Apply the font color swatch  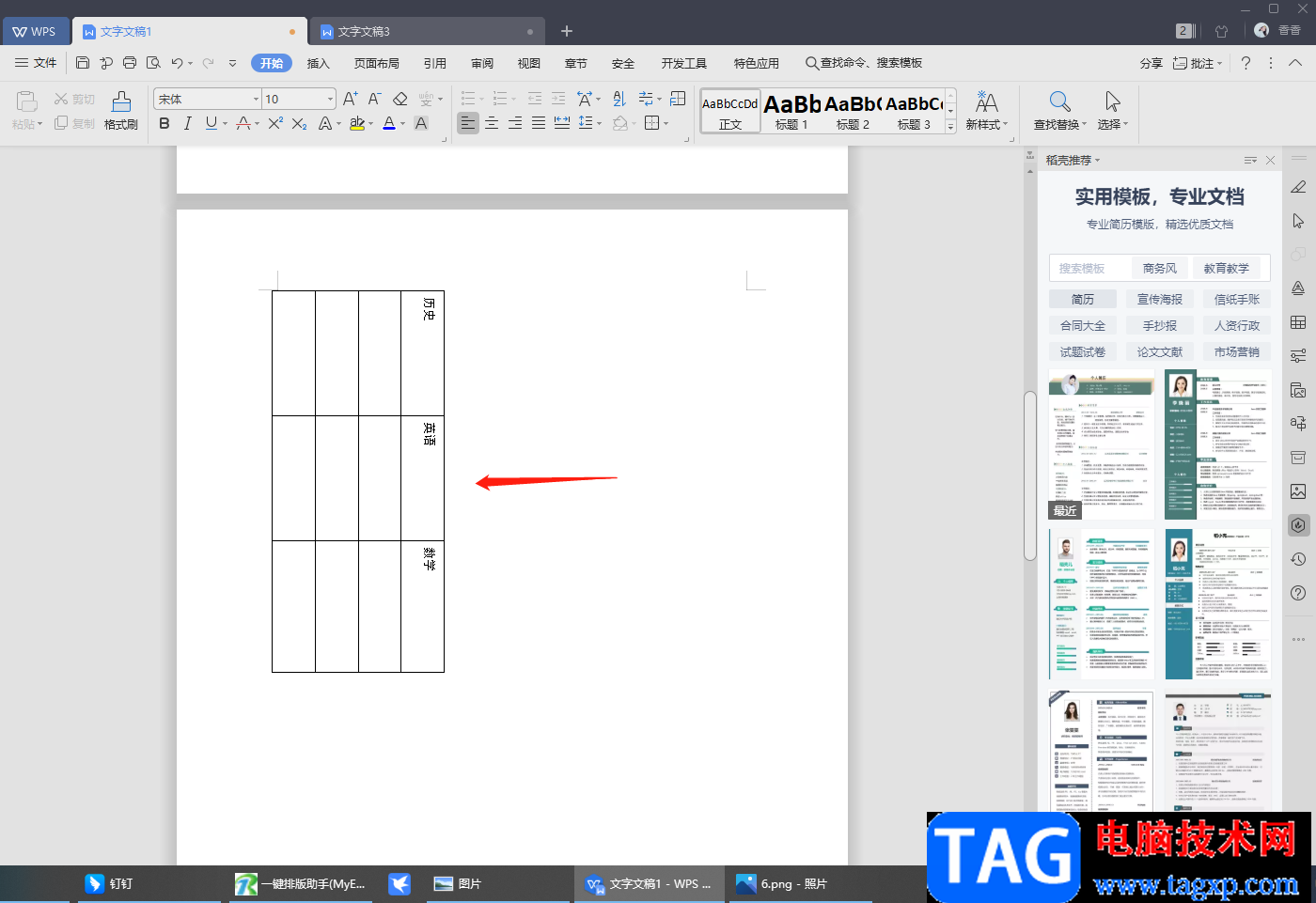(389, 123)
